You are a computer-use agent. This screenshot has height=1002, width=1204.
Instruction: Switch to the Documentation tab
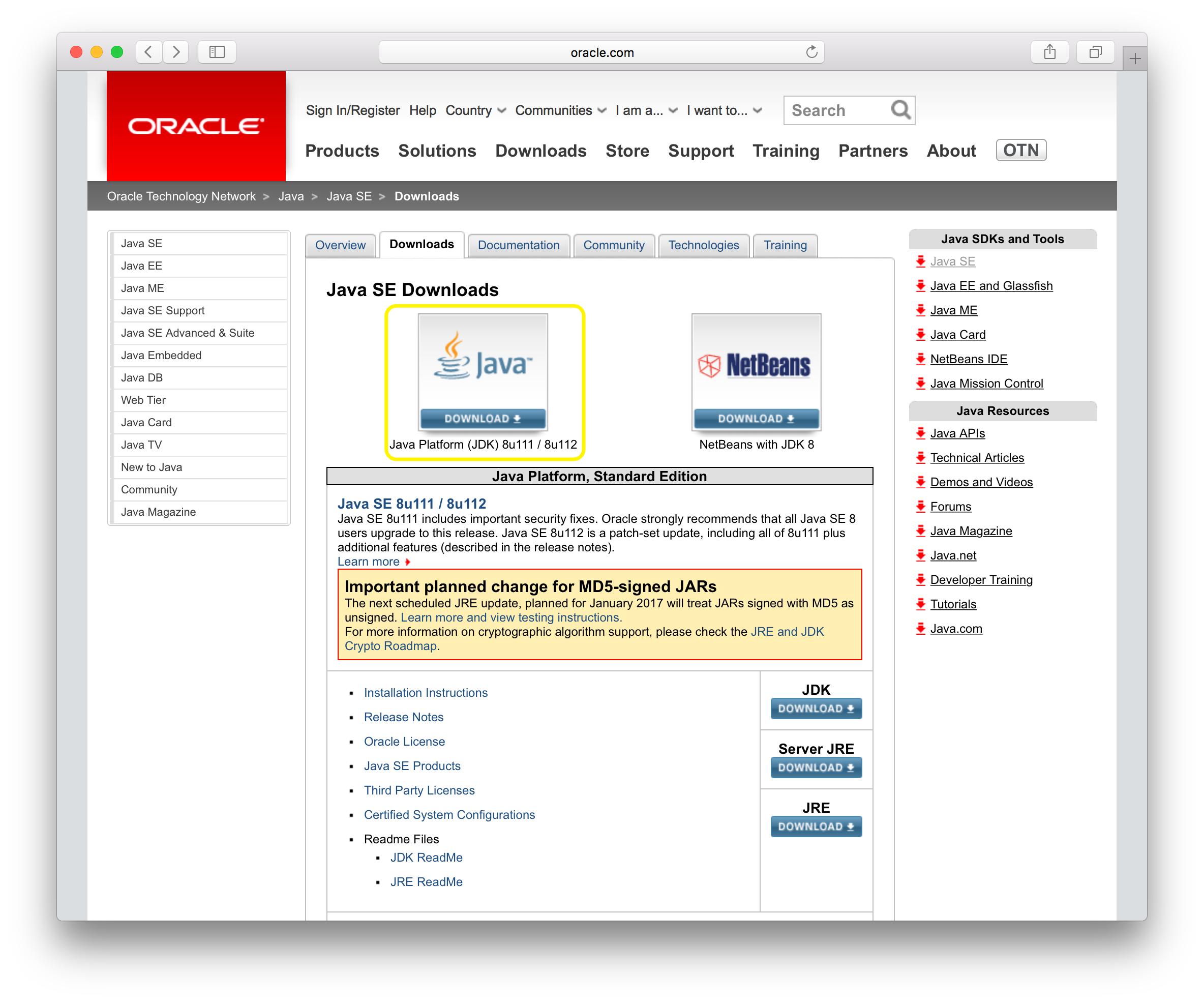pyautogui.click(x=518, y=245)
